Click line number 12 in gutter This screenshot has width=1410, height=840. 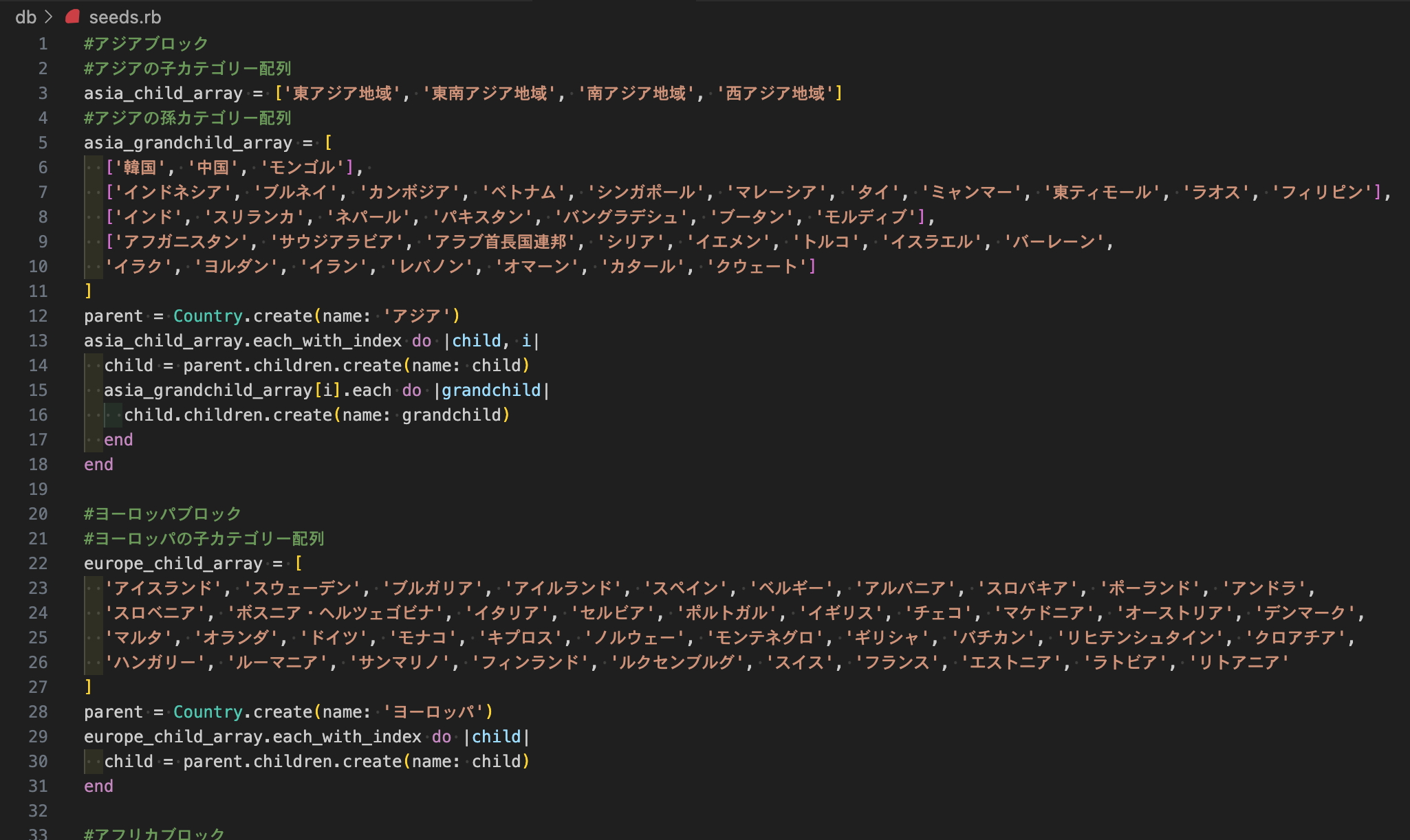pyautogui.click(x=38, y=316)
